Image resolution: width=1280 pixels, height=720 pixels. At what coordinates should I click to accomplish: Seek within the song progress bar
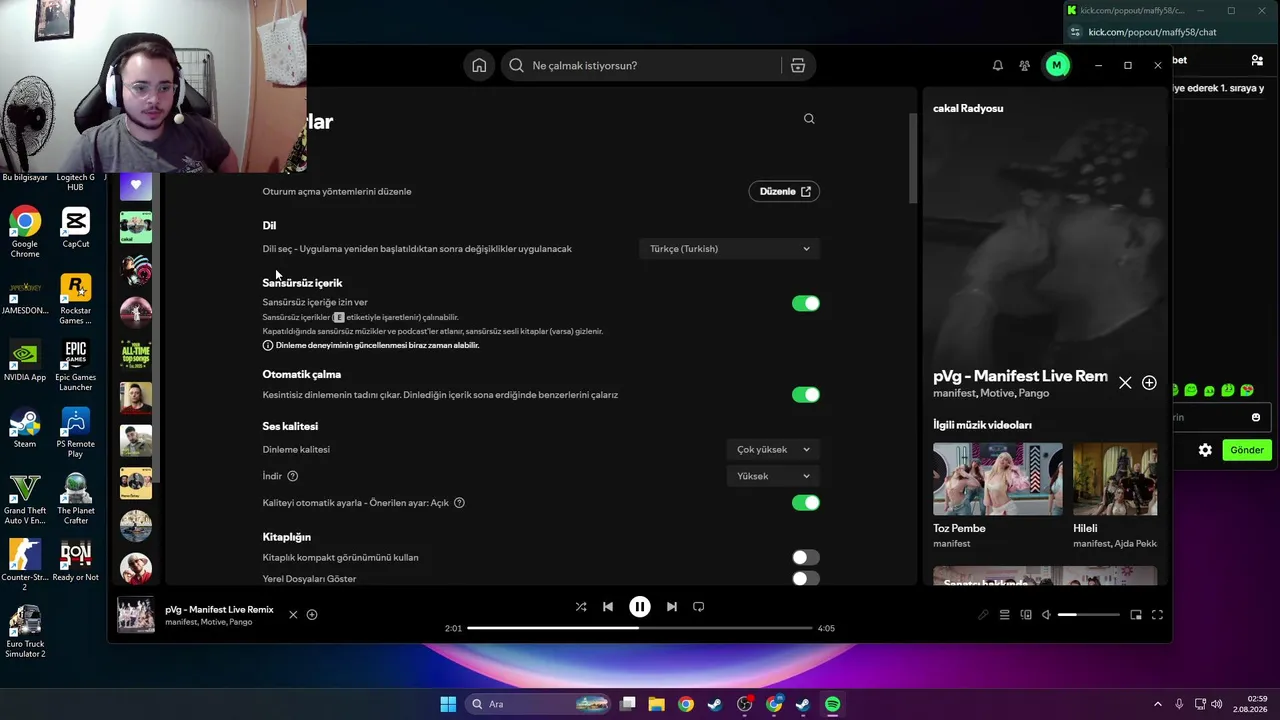tap(640, 628)
